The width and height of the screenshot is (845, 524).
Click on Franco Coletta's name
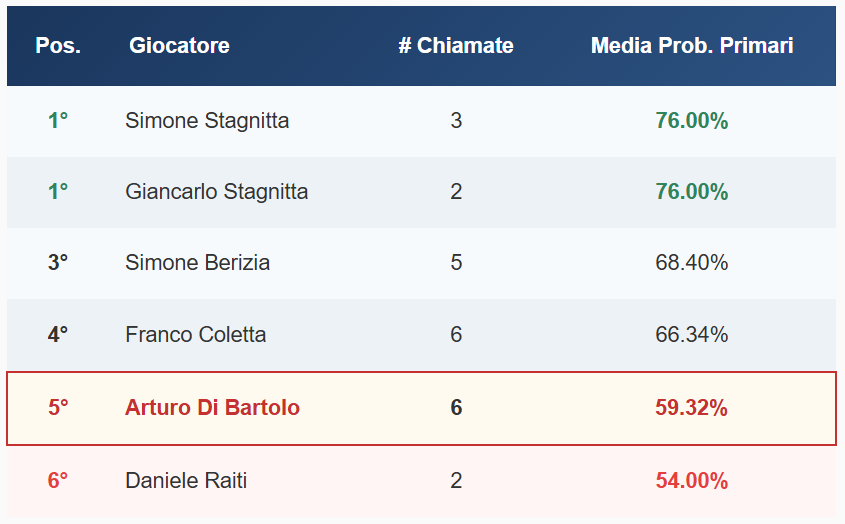click(196, 334)
